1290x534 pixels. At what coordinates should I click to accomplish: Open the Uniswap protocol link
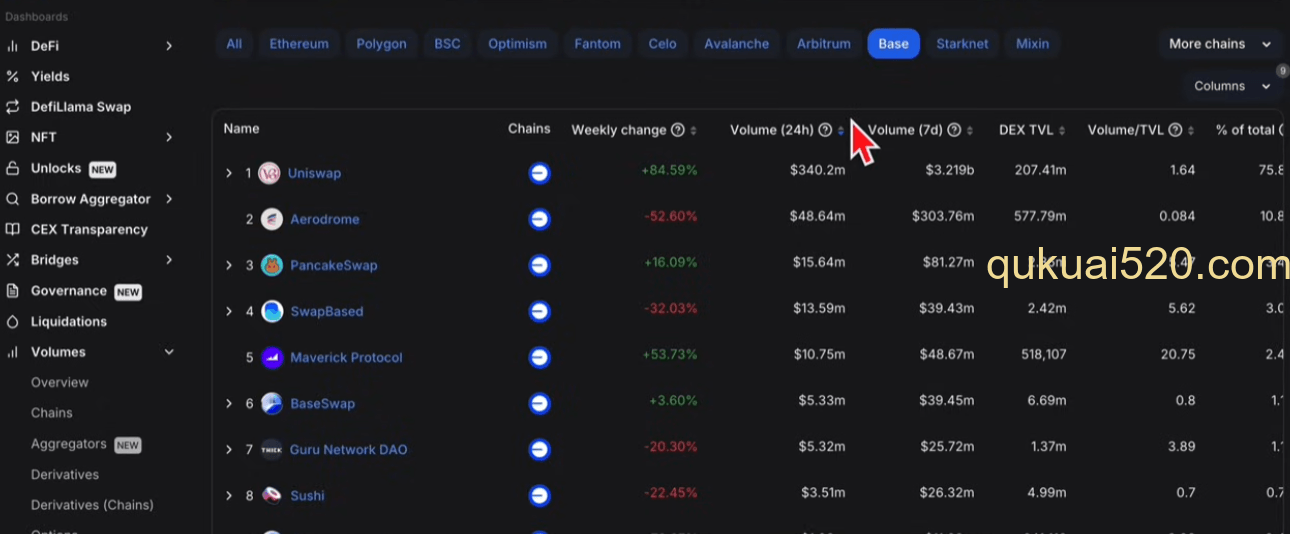[314, 173]
